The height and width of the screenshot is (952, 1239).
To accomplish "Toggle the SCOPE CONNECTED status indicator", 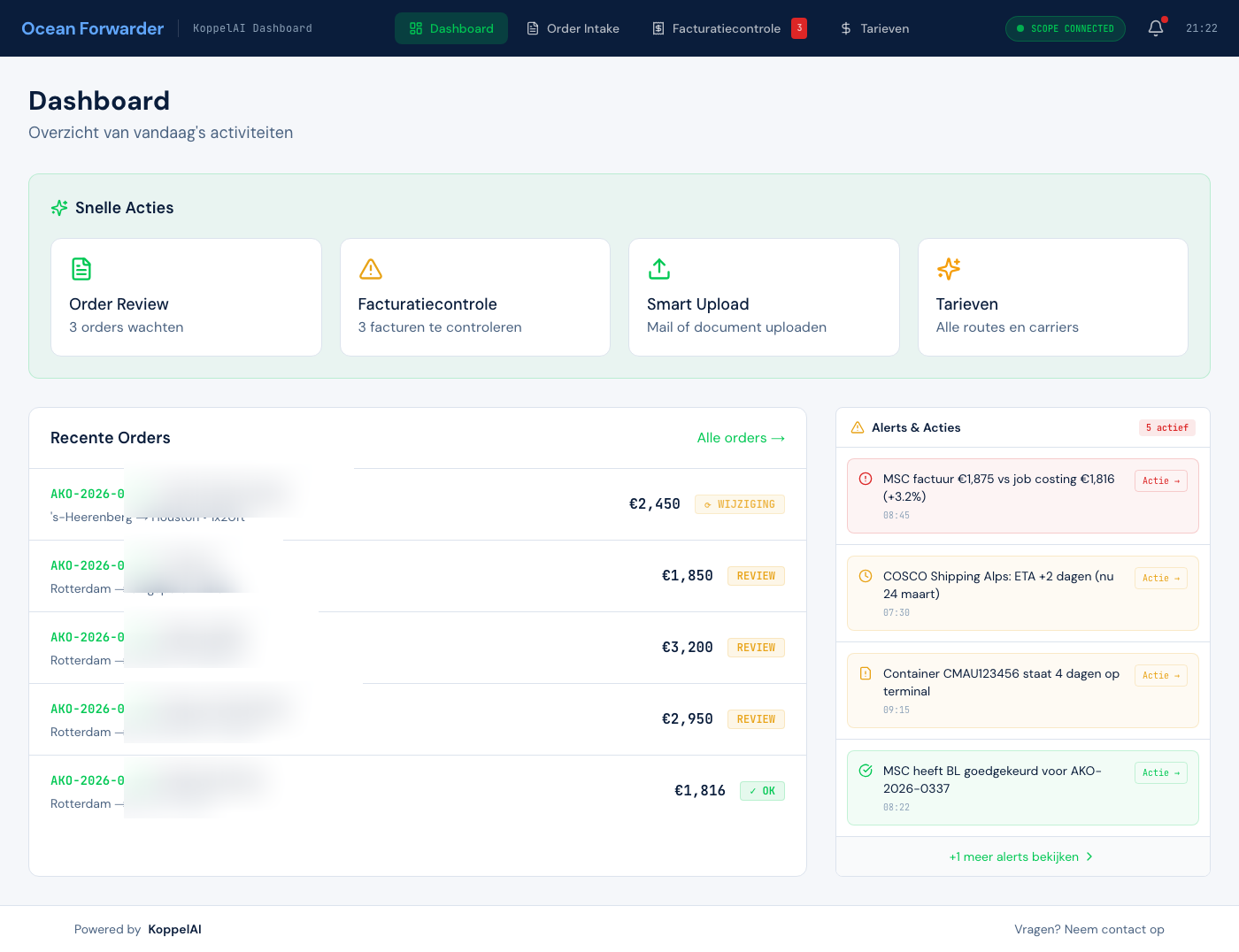I will tap(1065, 28).
